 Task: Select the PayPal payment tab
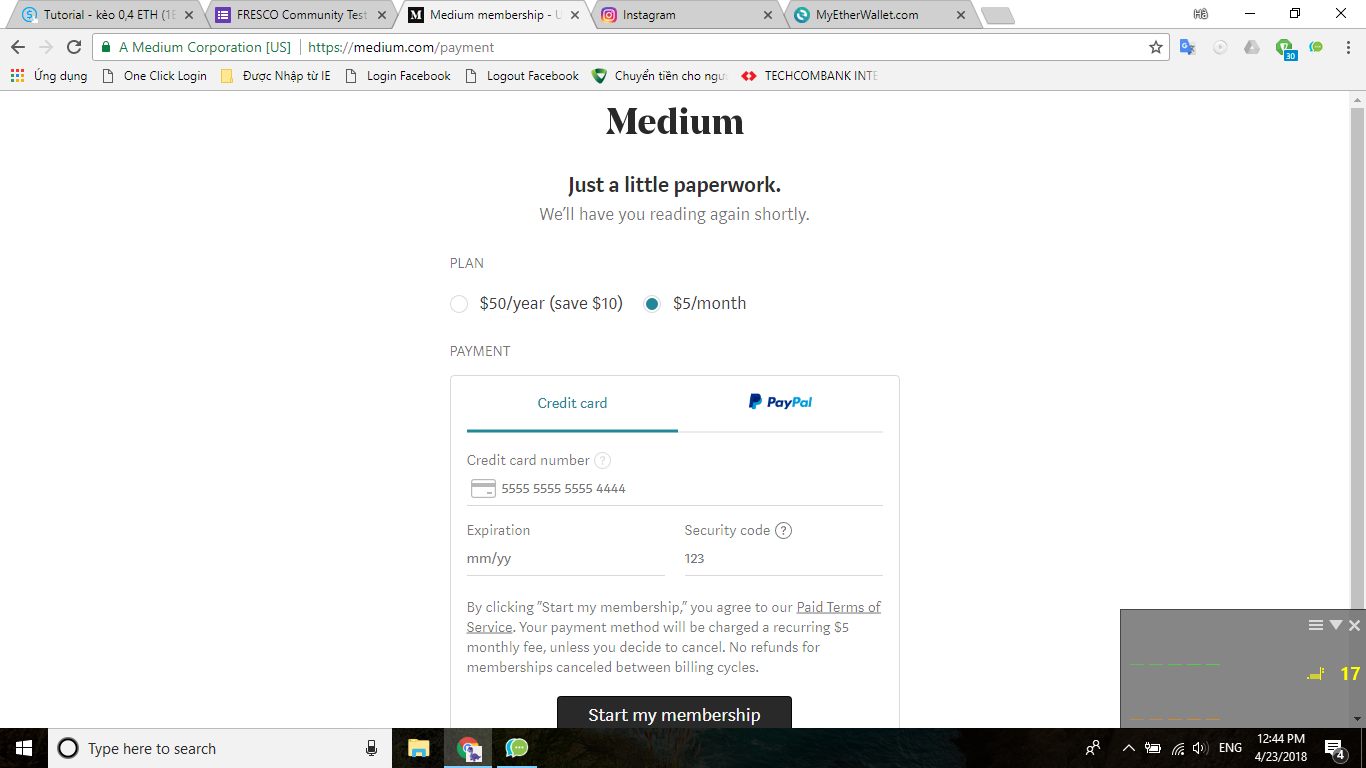pyautogui.click(x=780, y=403)
